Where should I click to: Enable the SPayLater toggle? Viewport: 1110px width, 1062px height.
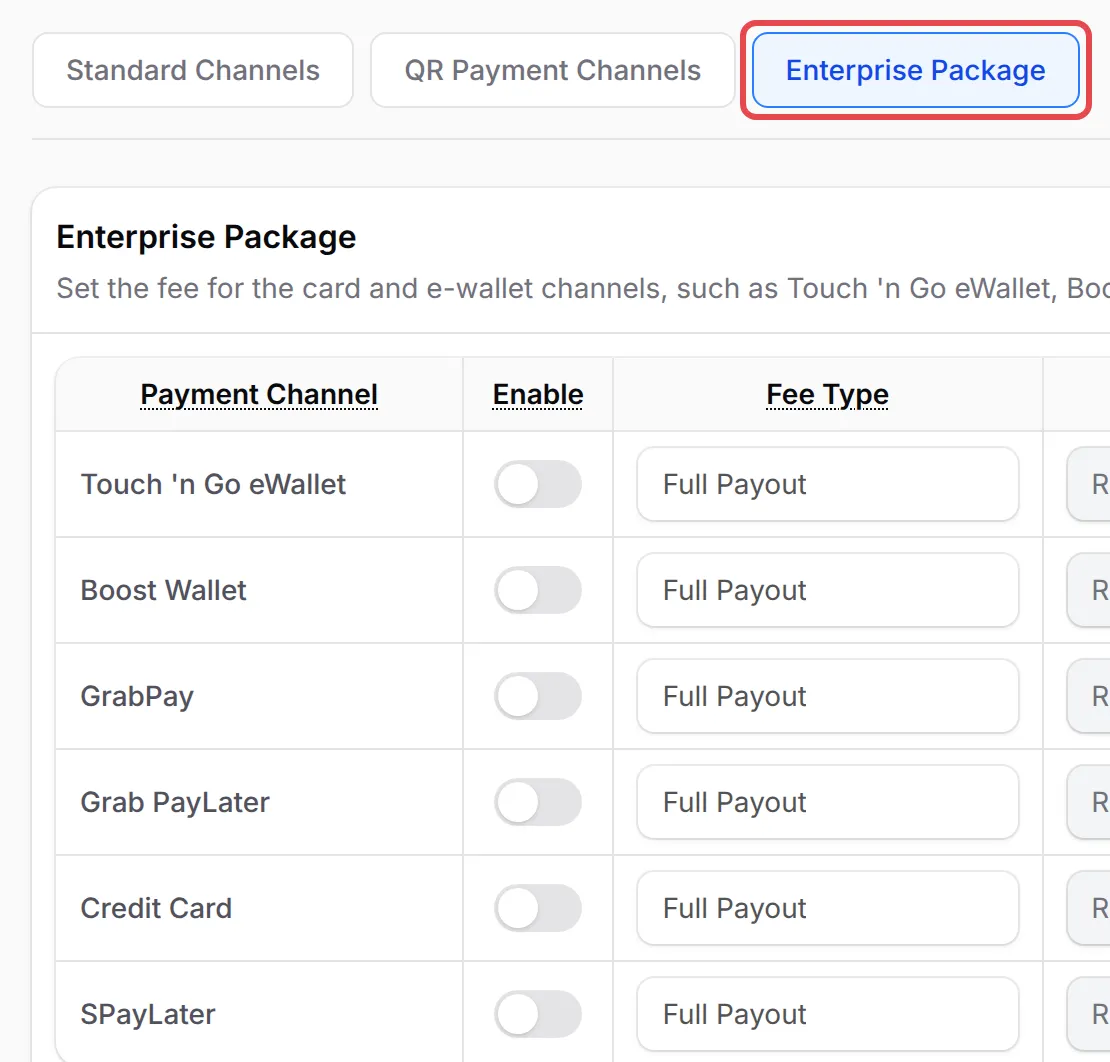click(538, 1014)
